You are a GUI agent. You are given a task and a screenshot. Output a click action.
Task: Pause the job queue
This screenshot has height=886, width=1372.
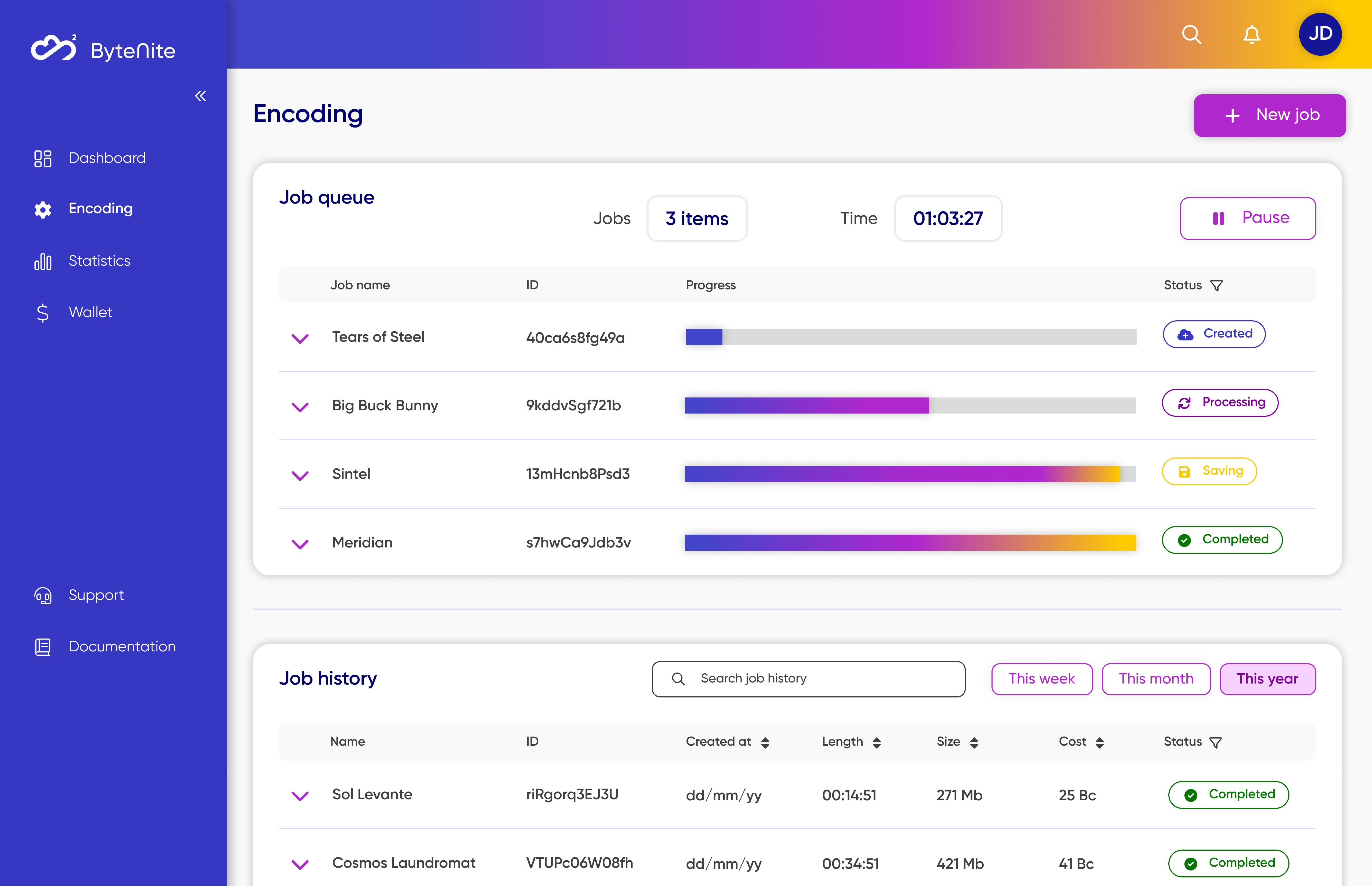tap(1248, 218)
